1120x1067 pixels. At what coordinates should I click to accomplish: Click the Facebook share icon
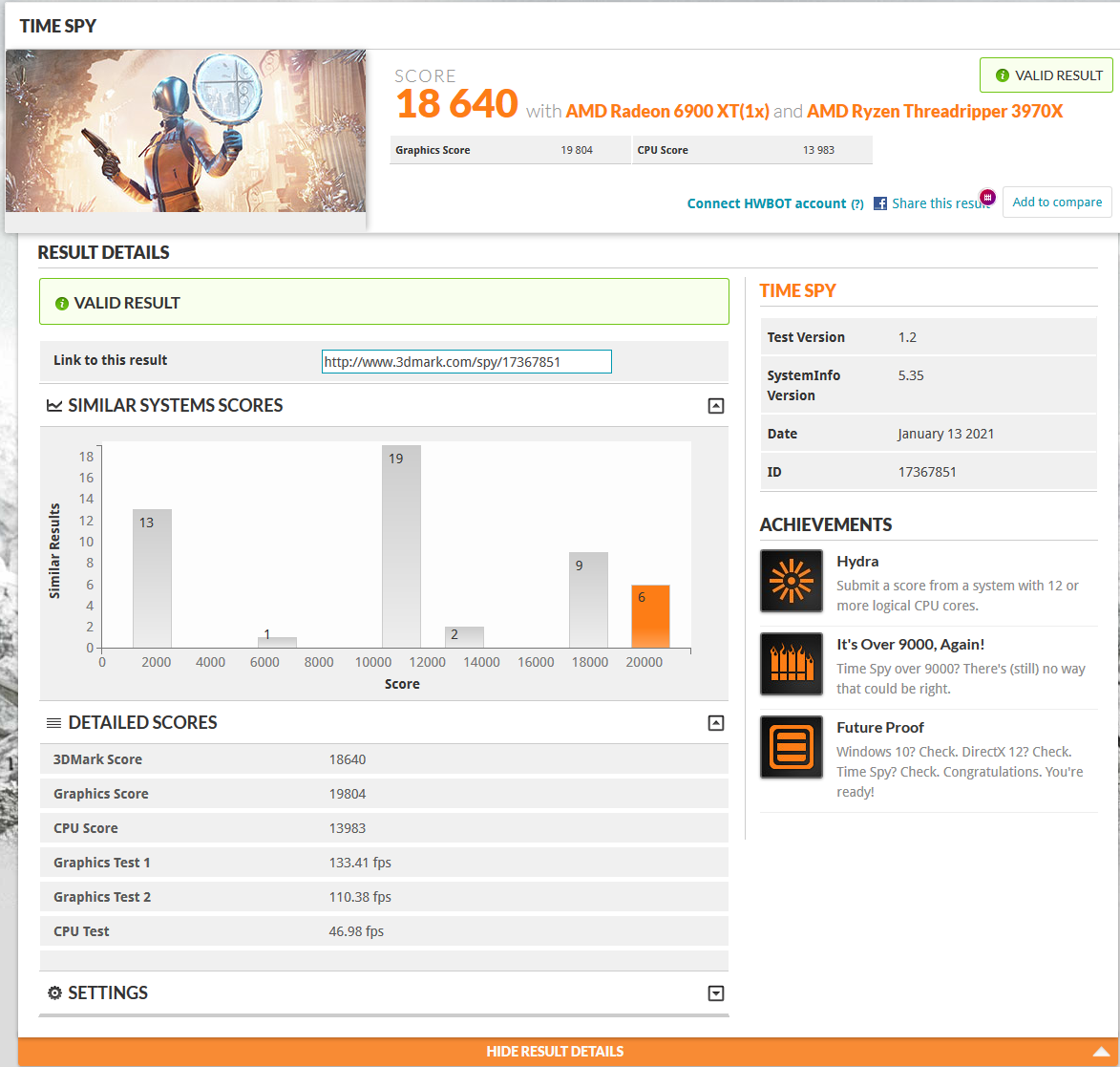[x=880, y=203]
